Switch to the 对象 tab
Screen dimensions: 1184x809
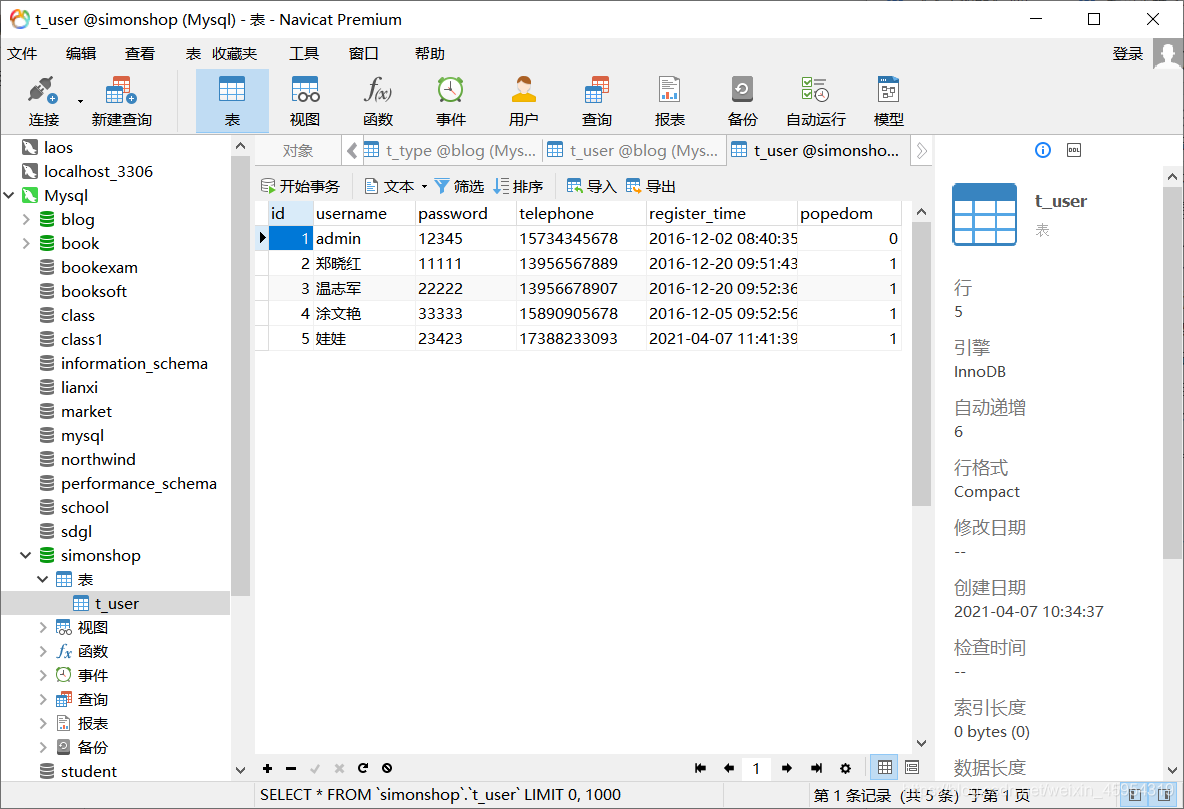(298, 150)
